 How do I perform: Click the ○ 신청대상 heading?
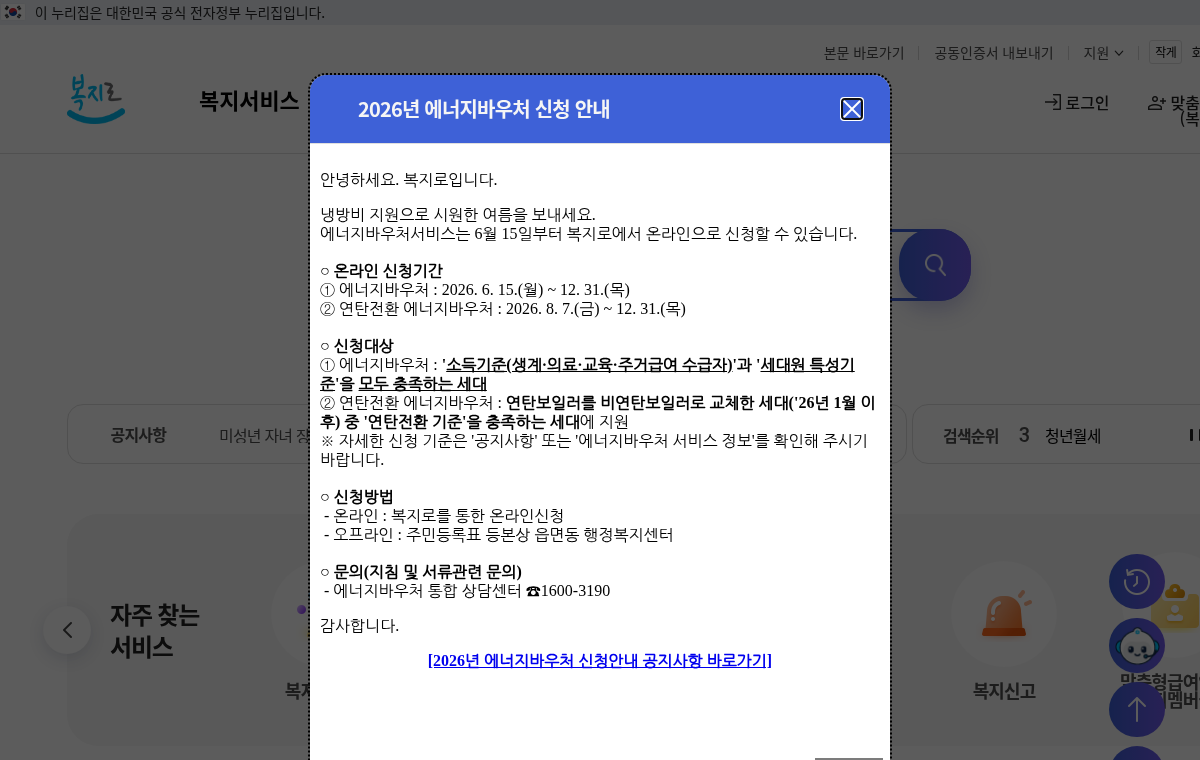click(357, 346)
